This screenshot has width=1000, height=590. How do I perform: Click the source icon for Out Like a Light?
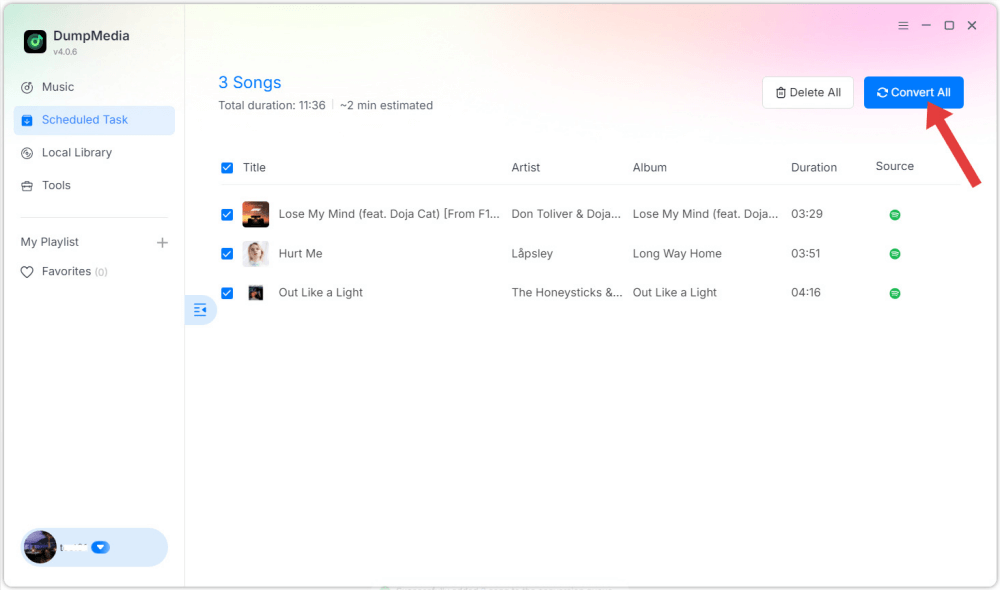pyautogui.click(x=894, y=292)
